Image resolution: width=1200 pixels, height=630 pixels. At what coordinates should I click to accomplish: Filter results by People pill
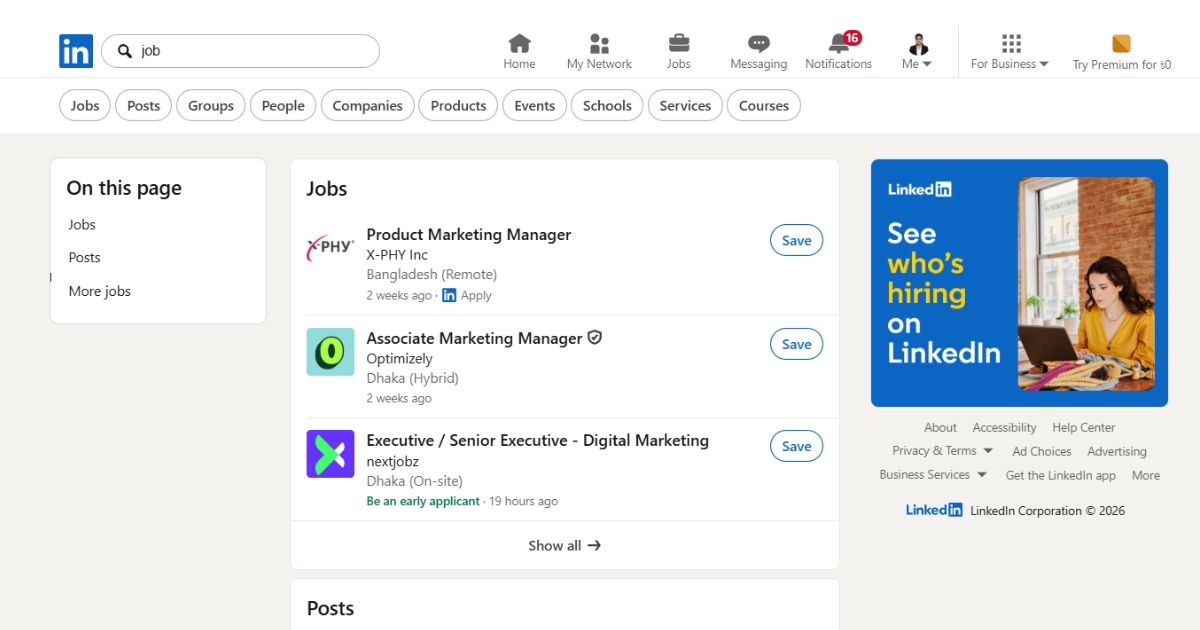[283, 105]
